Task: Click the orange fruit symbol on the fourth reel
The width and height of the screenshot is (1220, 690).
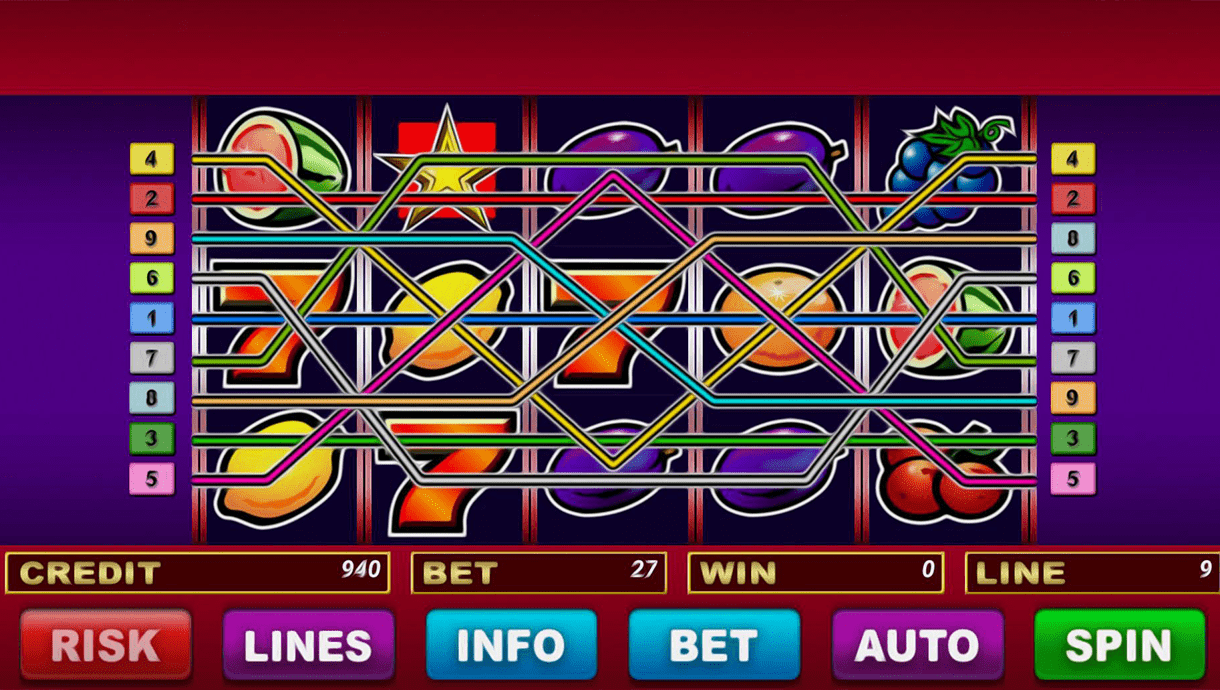Action: pyautogui.click(x=781, y=317)
